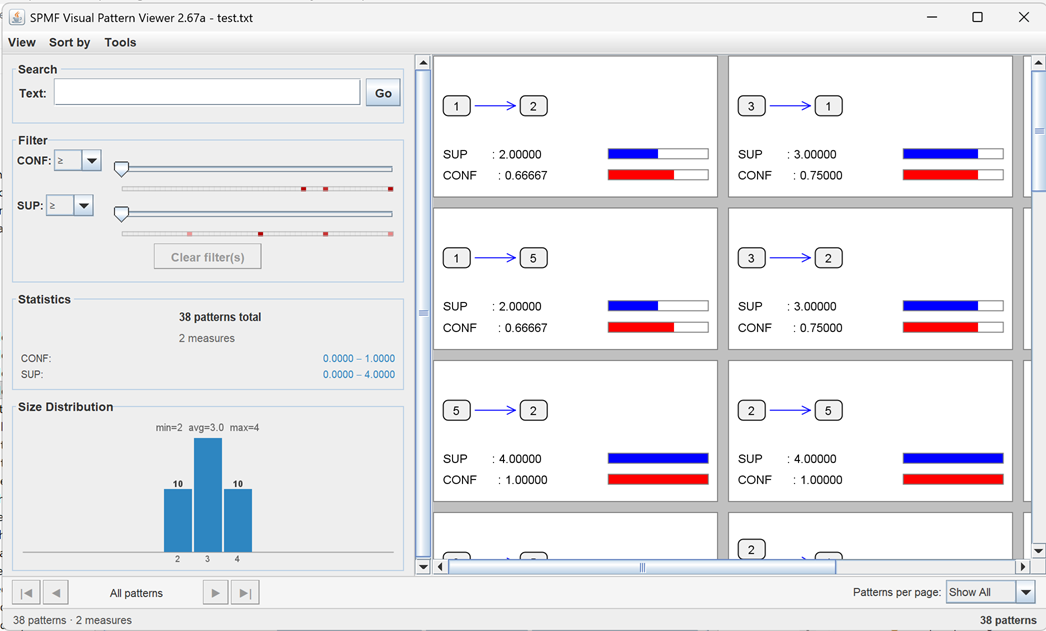Click the '2 measures' statistics text
The height and width of the screenshot is (631, 1046).
(x=206, y=338)
